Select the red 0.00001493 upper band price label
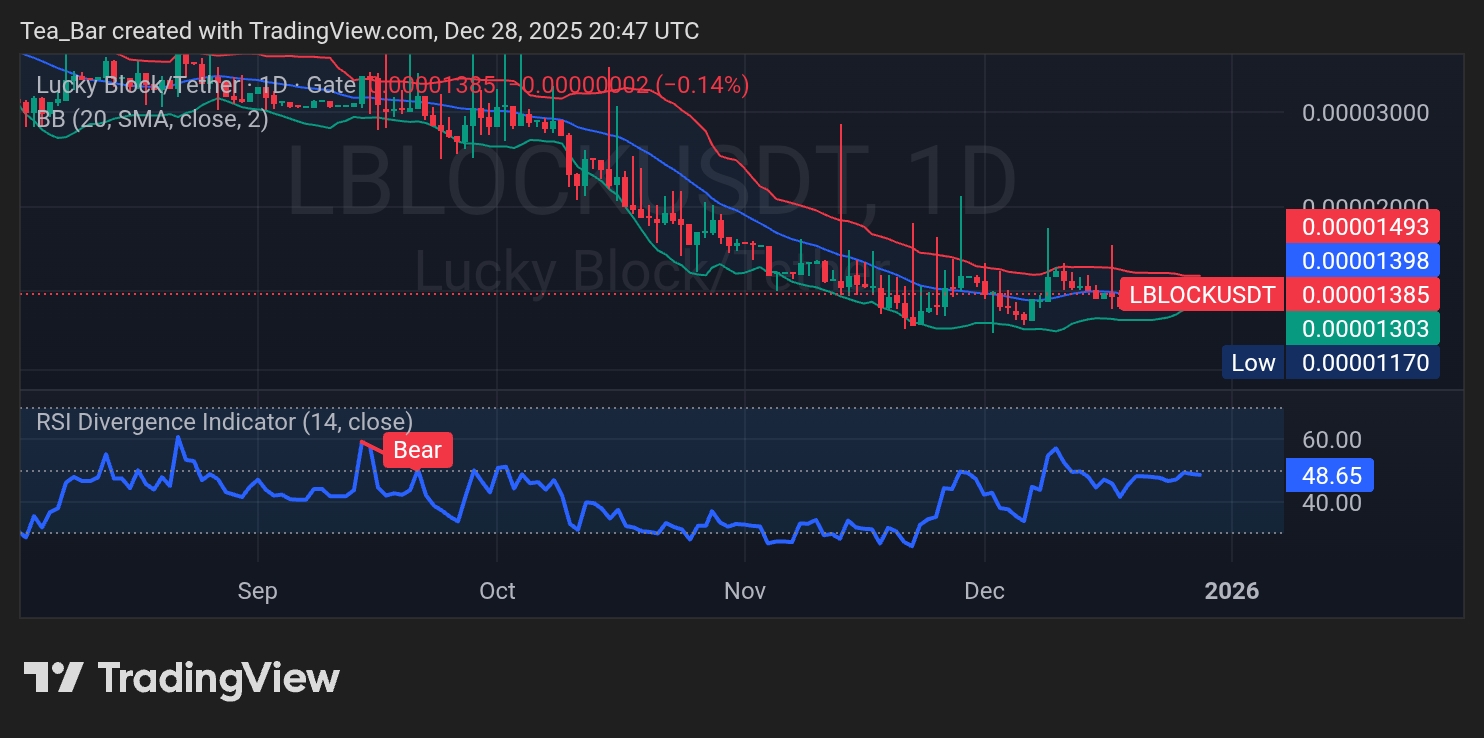The height and width of the screenshot is (738, 1484). pyautogui.click(x=1362, y=226)
